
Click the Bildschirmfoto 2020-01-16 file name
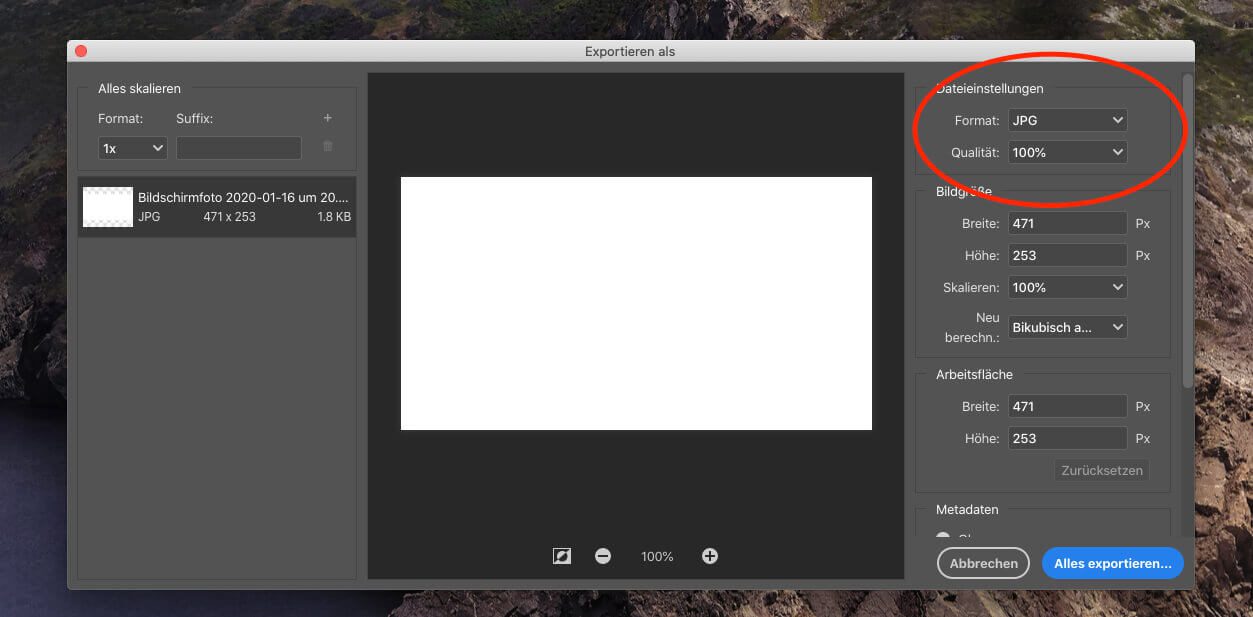click(243, 198)
